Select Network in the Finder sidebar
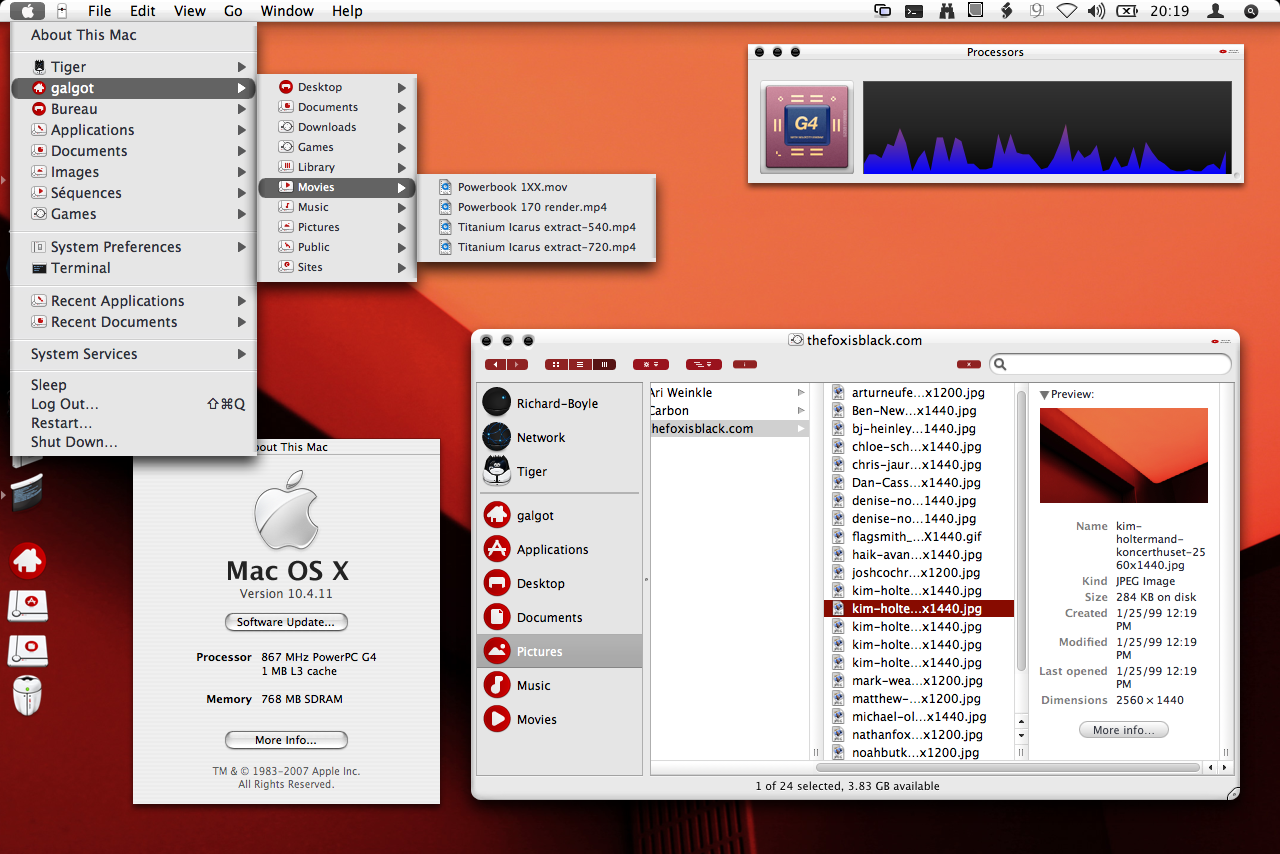Image resolution: width=1280 pixels, height=854 pixels. (541, 438)
